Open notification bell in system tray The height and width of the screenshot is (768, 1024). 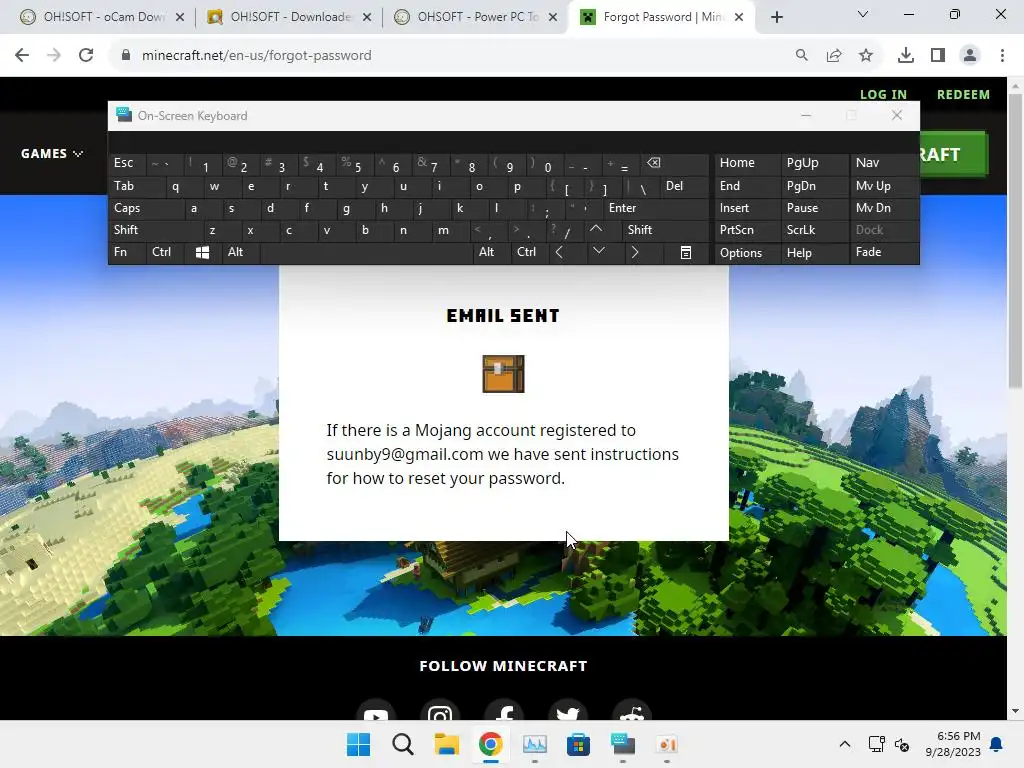997,744
